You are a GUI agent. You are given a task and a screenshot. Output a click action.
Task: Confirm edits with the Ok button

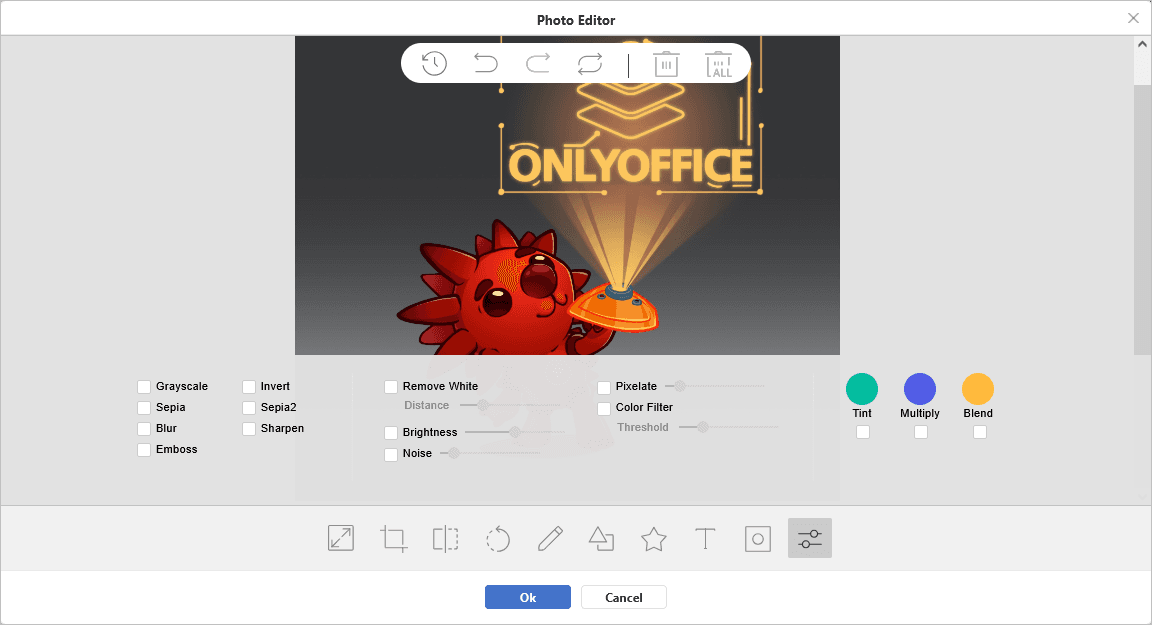point(527,597)
